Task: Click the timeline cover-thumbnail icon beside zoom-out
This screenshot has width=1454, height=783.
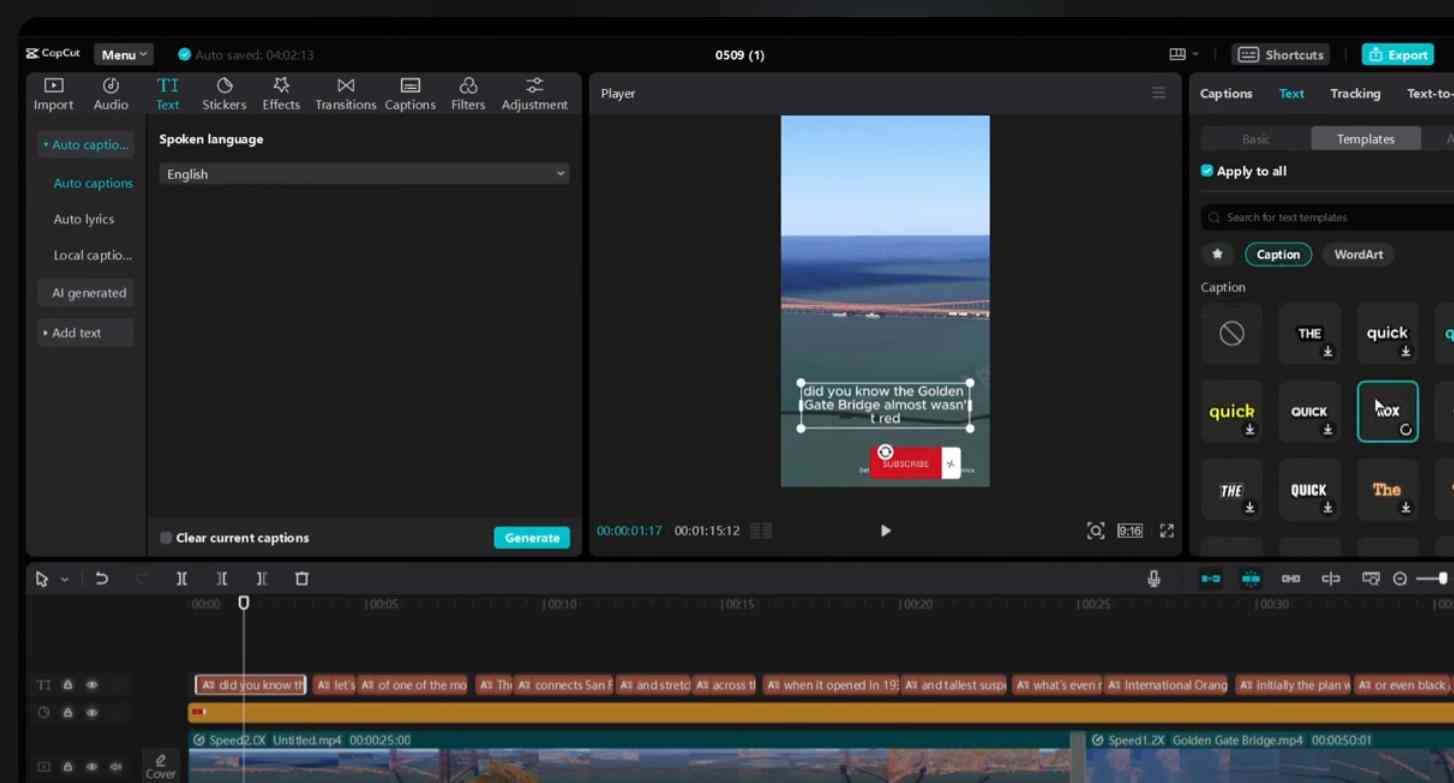Action: click(x=1370, y=578)
